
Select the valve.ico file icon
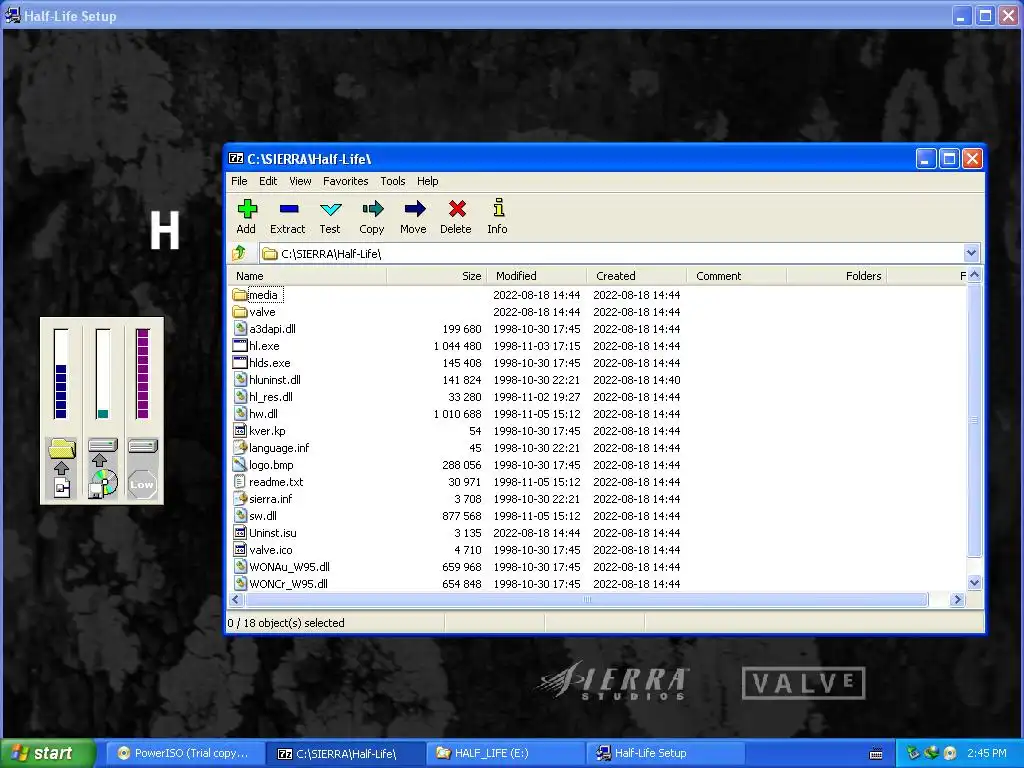tap(240, 550)
